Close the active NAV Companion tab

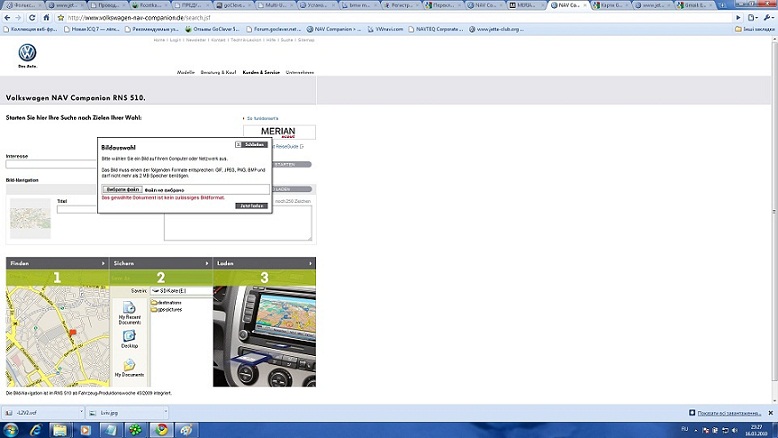585,5
